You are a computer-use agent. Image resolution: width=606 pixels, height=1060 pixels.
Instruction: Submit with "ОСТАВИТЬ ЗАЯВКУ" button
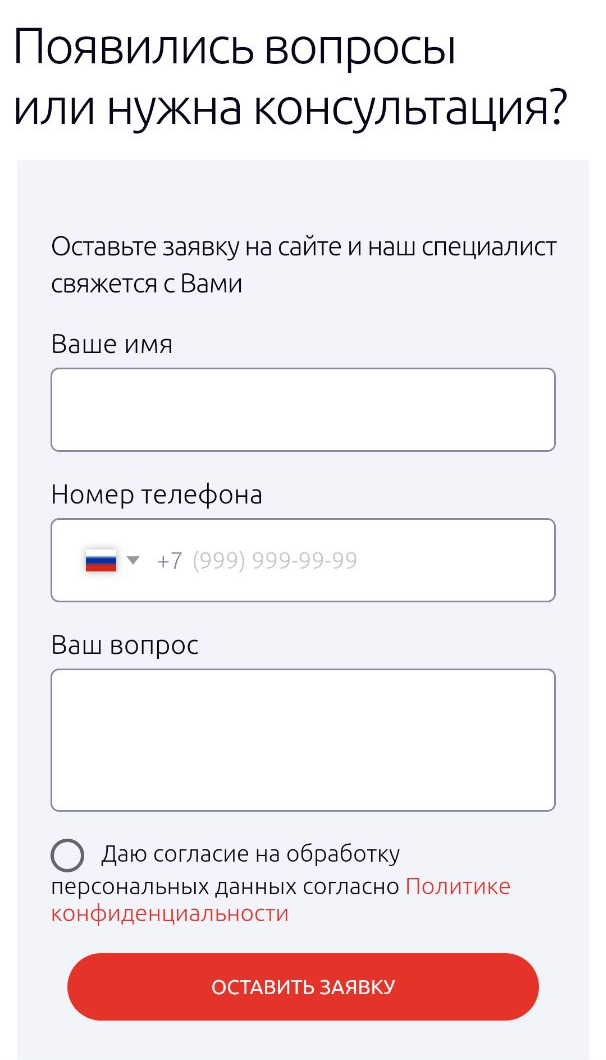303,987
